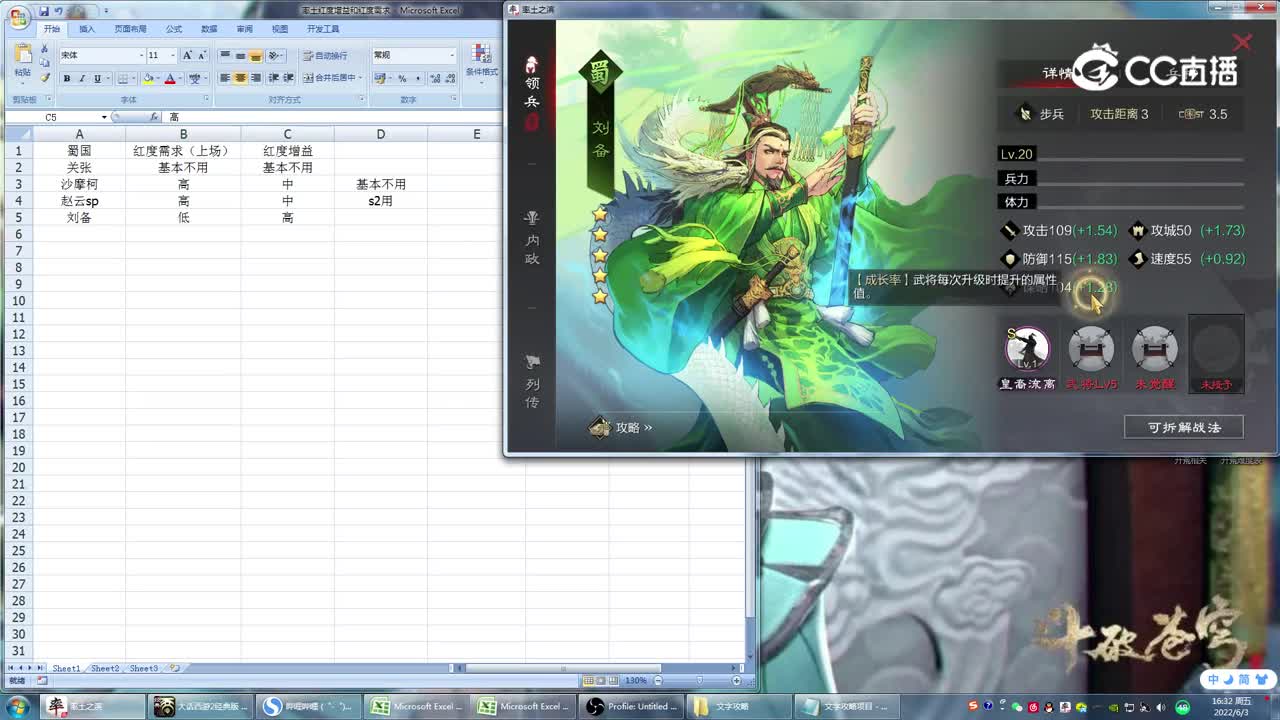
Task: Open the borders dropdown arrow
Action: pyautogui.click(x=135, y=78)
